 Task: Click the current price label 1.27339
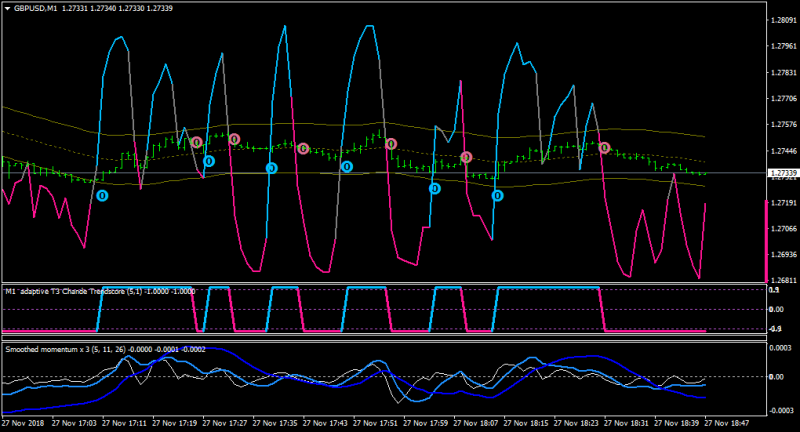783,173
